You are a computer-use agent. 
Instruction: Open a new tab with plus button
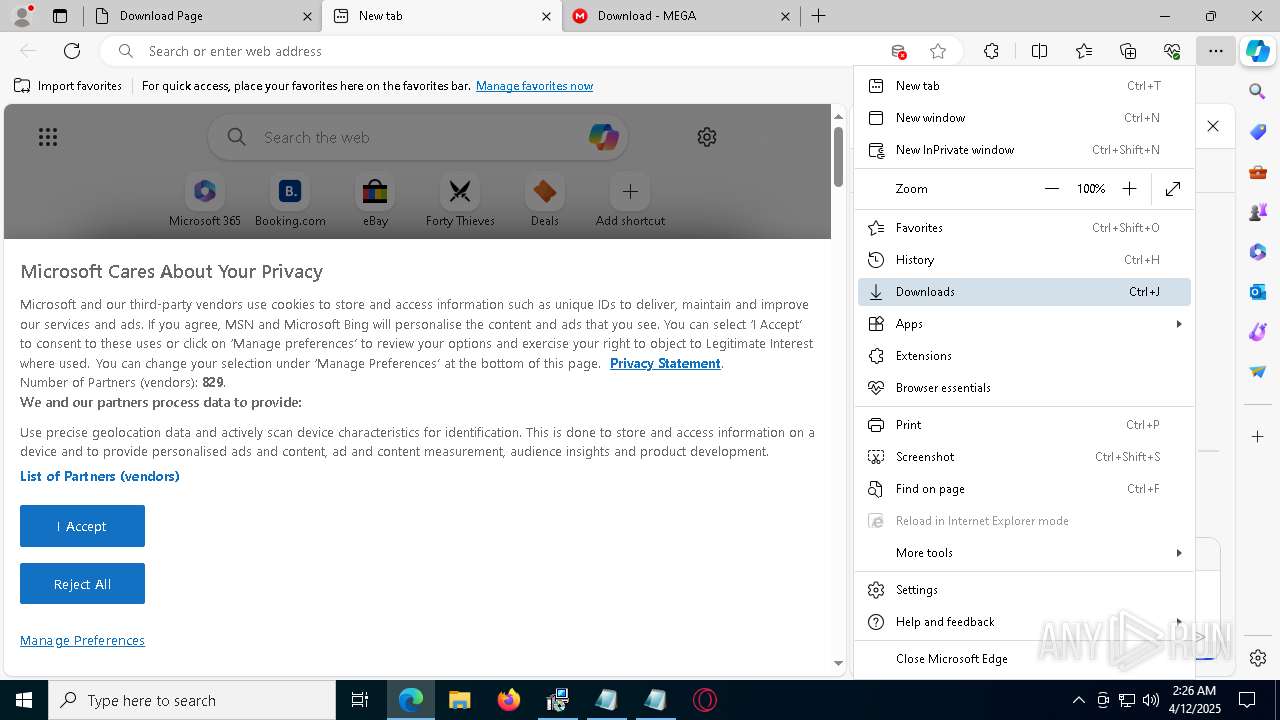coord(818,16)
